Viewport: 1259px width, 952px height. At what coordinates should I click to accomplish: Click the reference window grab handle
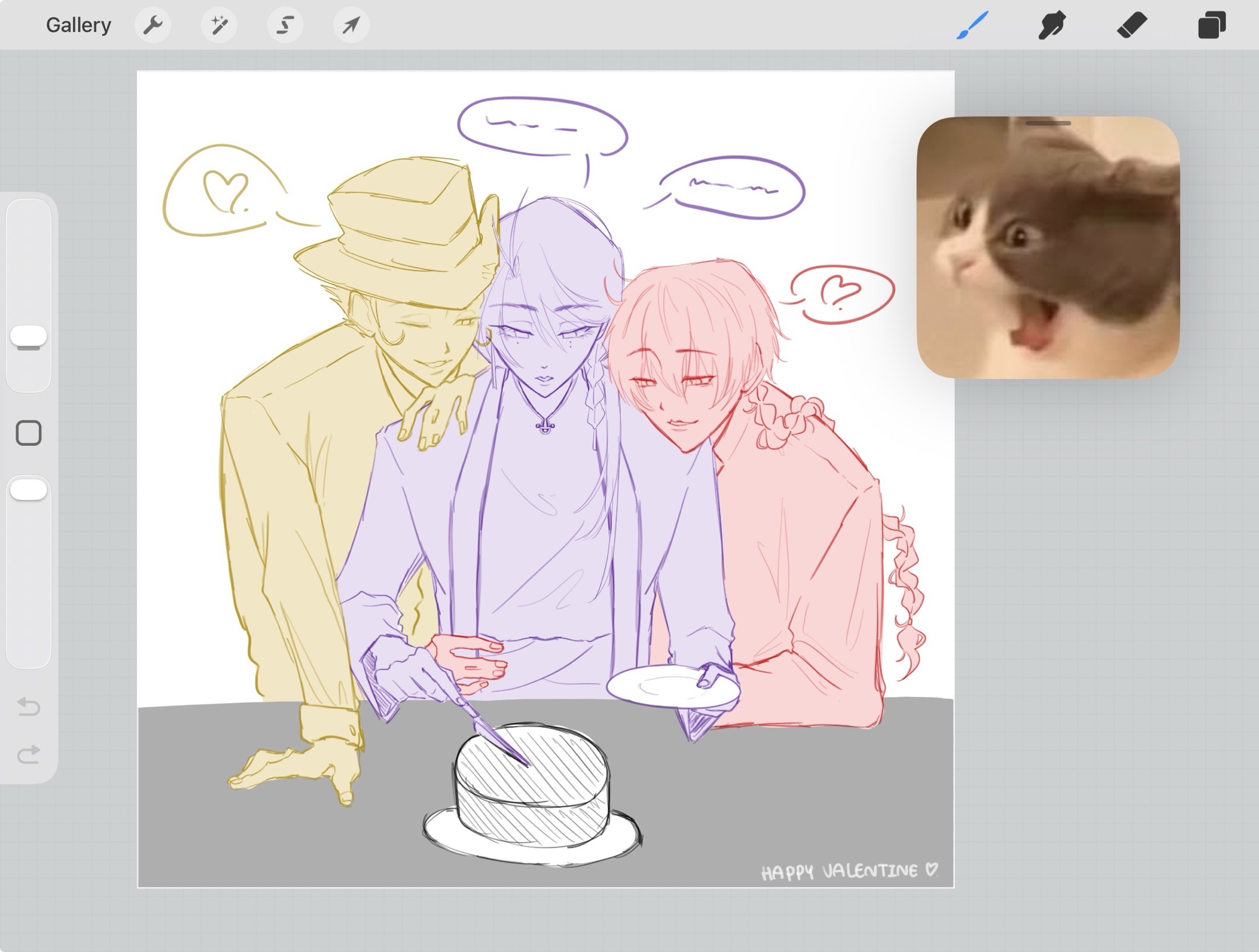click(x=1048, y=123)
